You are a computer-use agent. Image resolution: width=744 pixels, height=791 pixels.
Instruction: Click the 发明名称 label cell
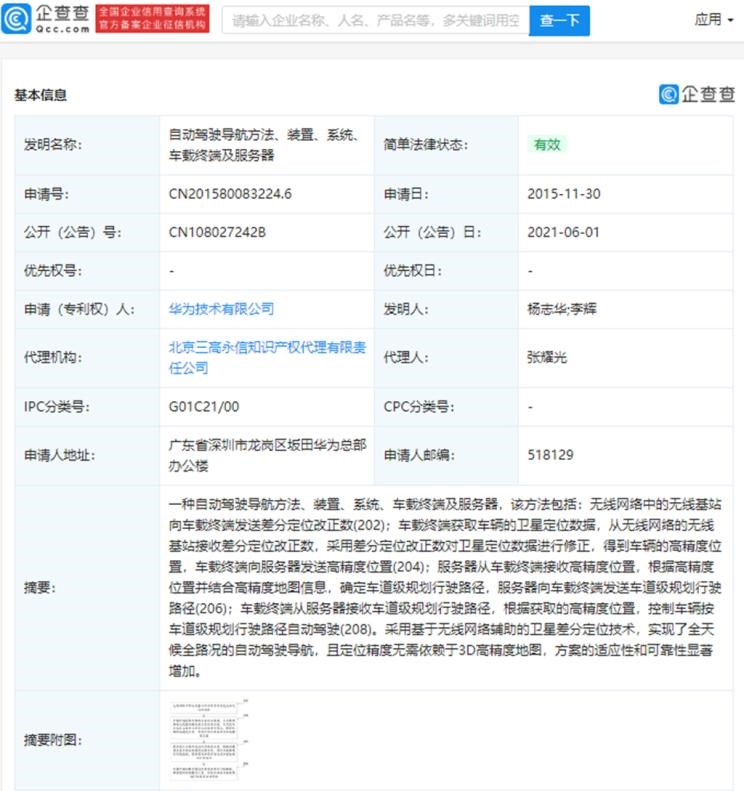click(87, 145)
